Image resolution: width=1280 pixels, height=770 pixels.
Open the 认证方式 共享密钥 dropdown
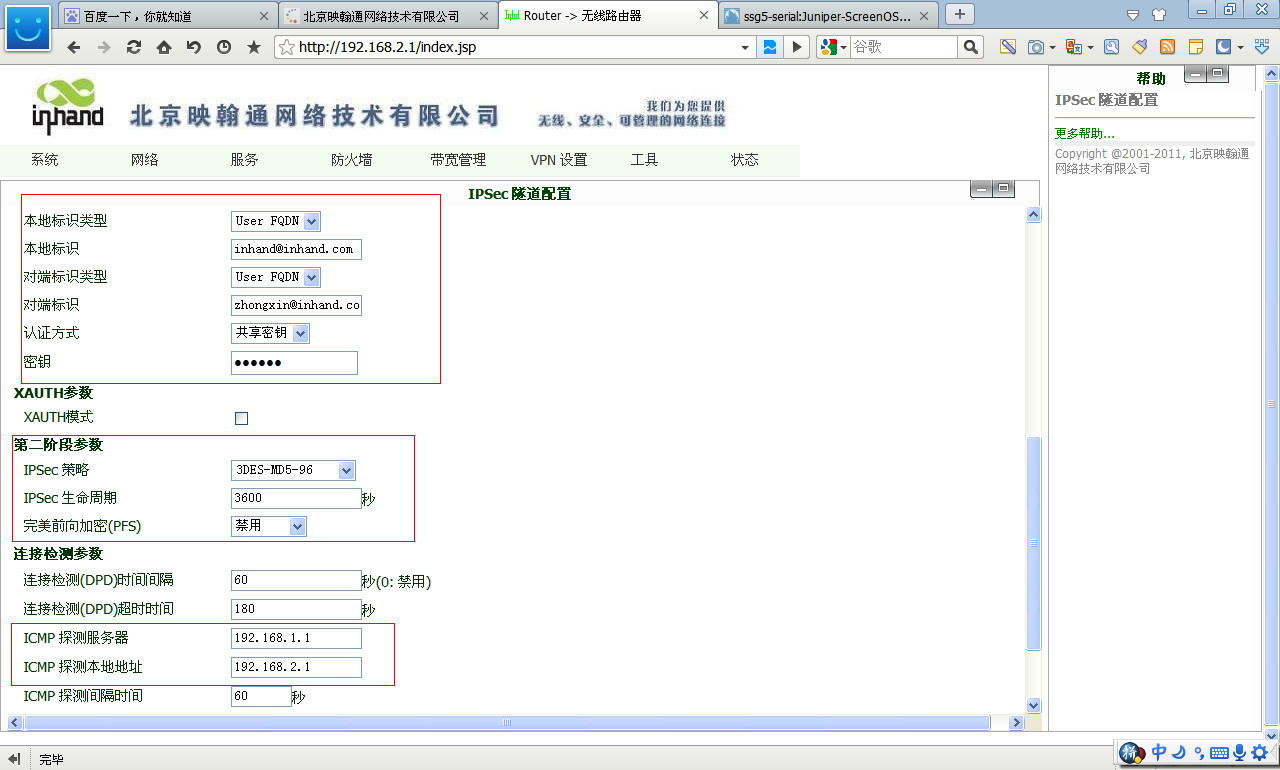pos(301,333)
